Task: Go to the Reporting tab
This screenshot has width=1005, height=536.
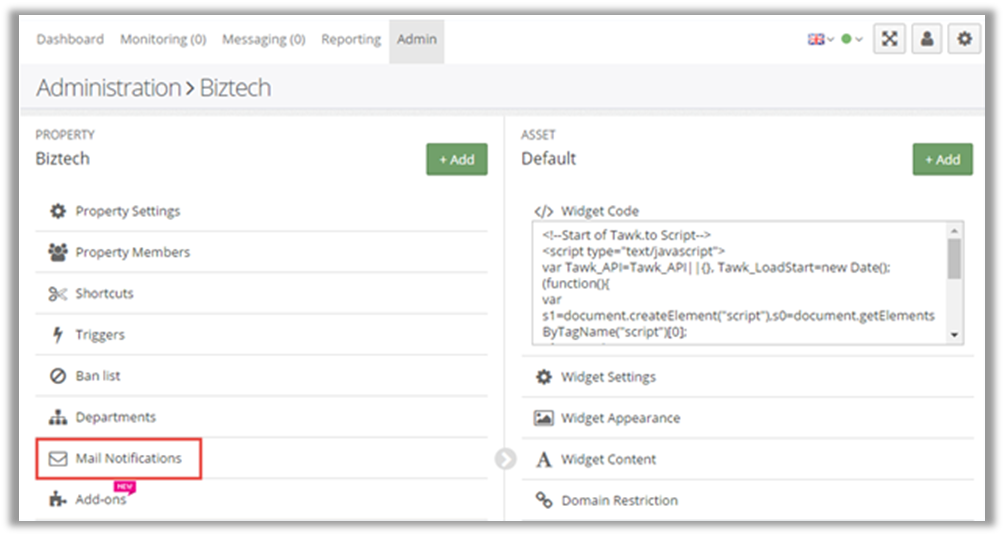Action: (350, 39)
